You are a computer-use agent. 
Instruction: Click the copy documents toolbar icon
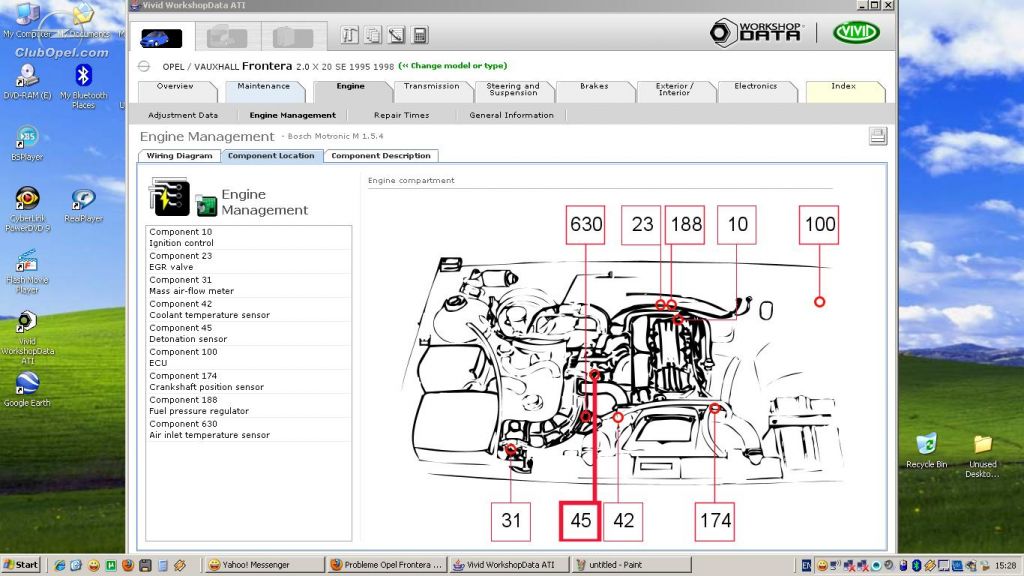[x=373, y=35]
